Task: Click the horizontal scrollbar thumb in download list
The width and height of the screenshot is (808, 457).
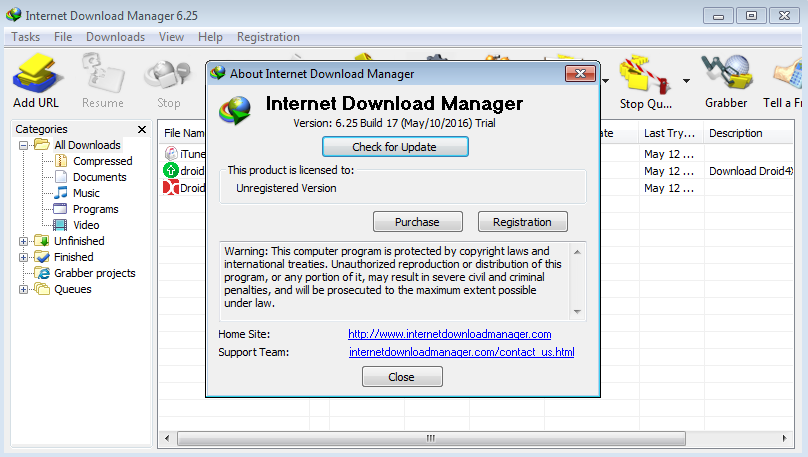Action: [x=431, y=438]
